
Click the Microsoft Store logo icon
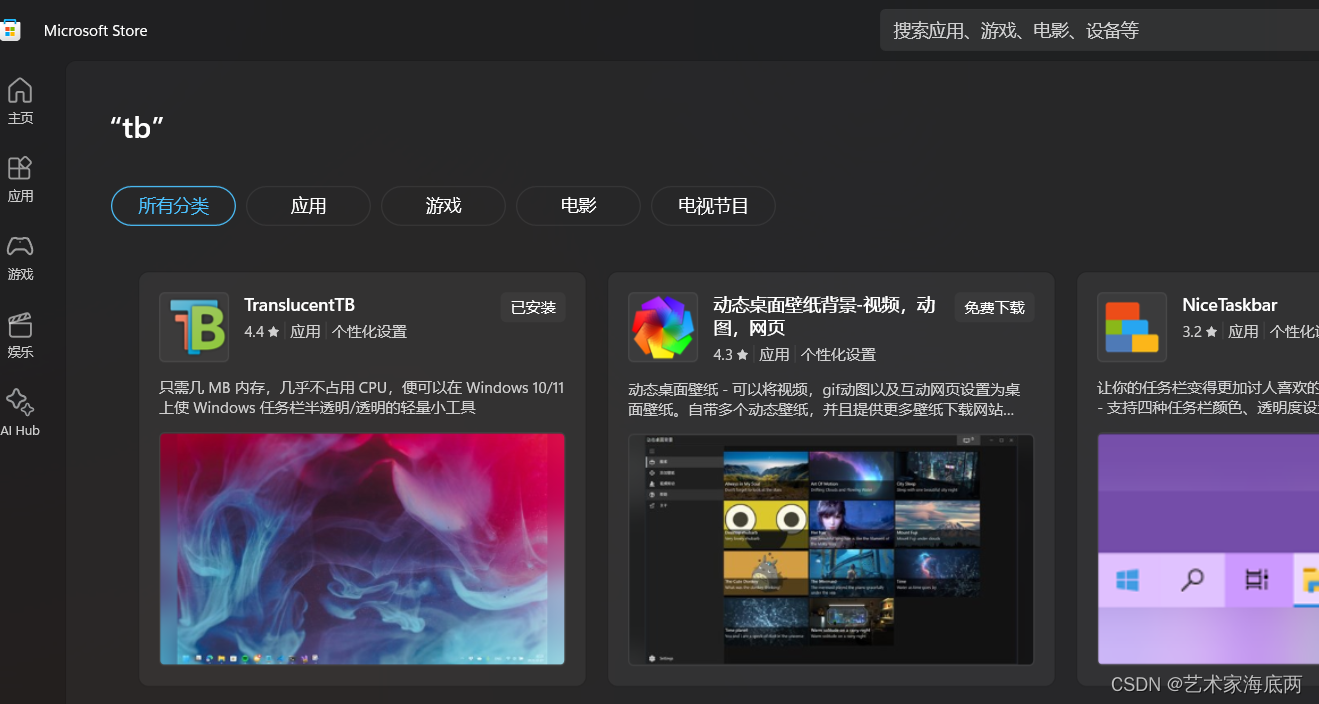click(9, 30)
